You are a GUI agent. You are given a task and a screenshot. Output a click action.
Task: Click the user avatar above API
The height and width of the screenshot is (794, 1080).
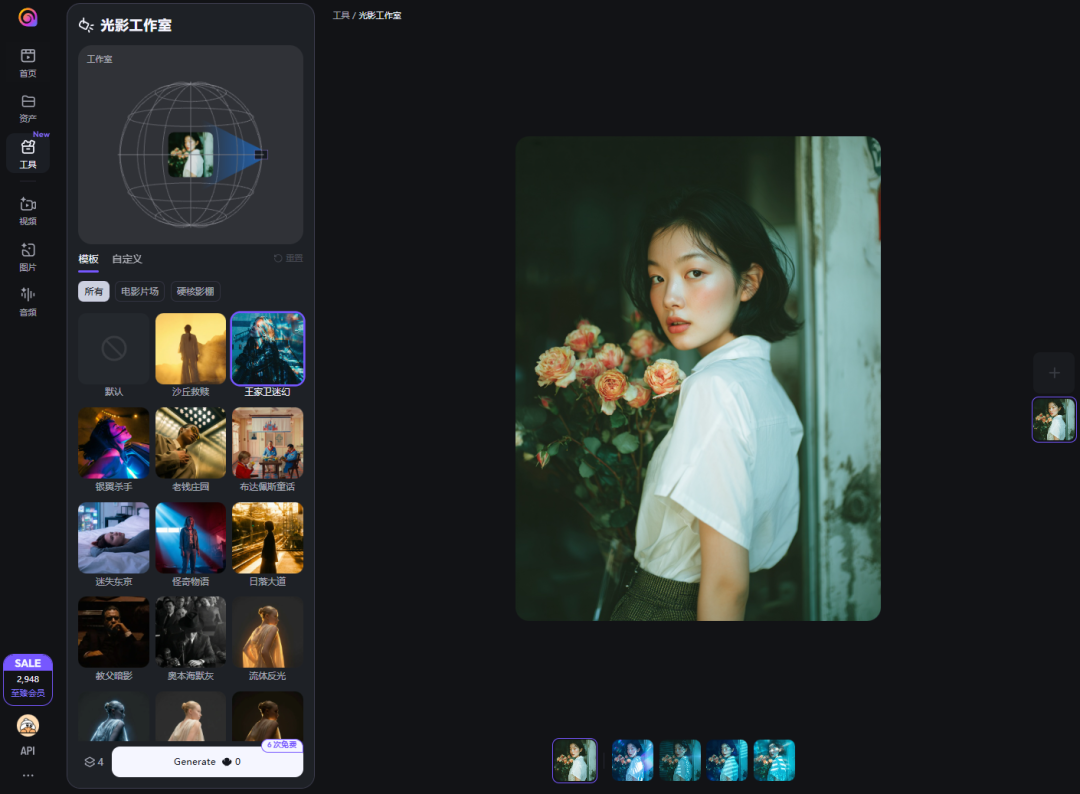point(28,725)
